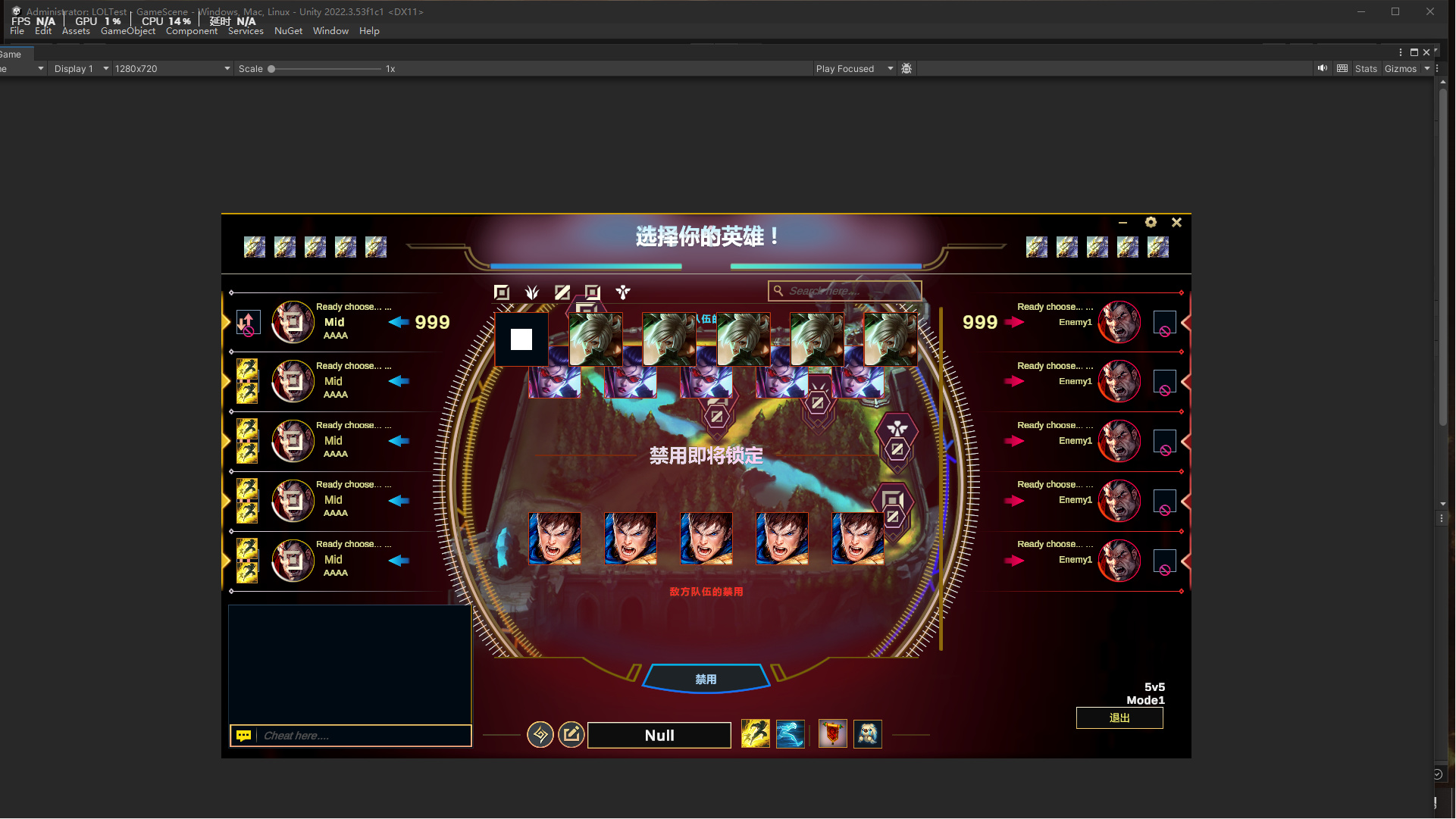The image size is (1456, 819).
Task: Select the blue Ghost summoner spell icon
Action: 790,734
